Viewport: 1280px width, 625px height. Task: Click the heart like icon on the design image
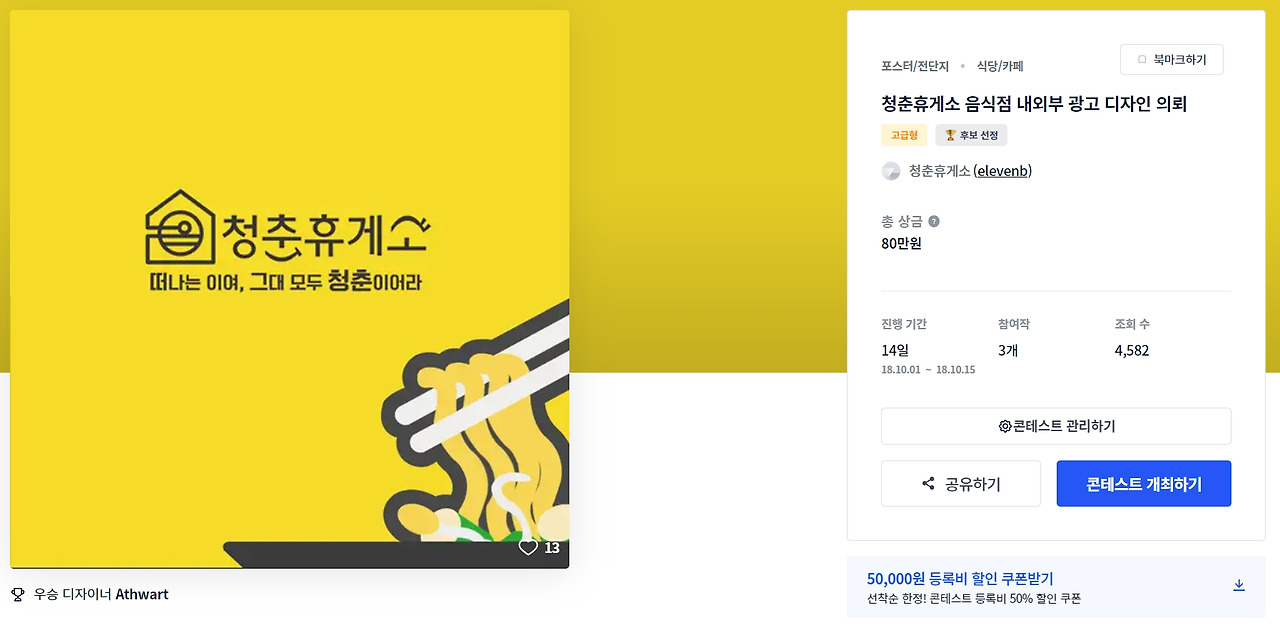[528, 548]
